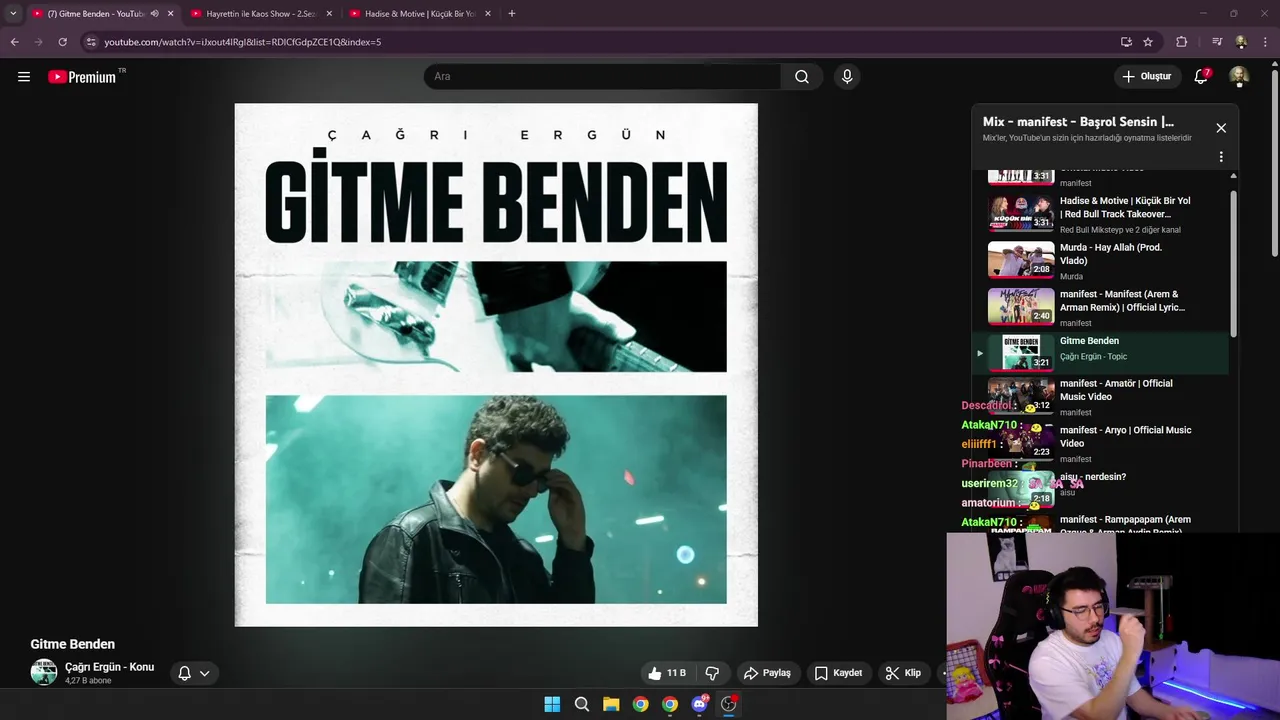Select the current Gitme Benden playlist thumbnail
This screenshot has height=720, width=1280.
tap(1021, 352)
